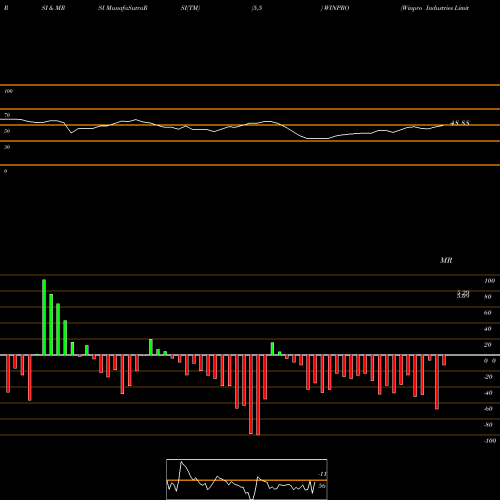The image size is (500, 500).
Task: Click the MR axis label 60
Action: tap(488, 313)
